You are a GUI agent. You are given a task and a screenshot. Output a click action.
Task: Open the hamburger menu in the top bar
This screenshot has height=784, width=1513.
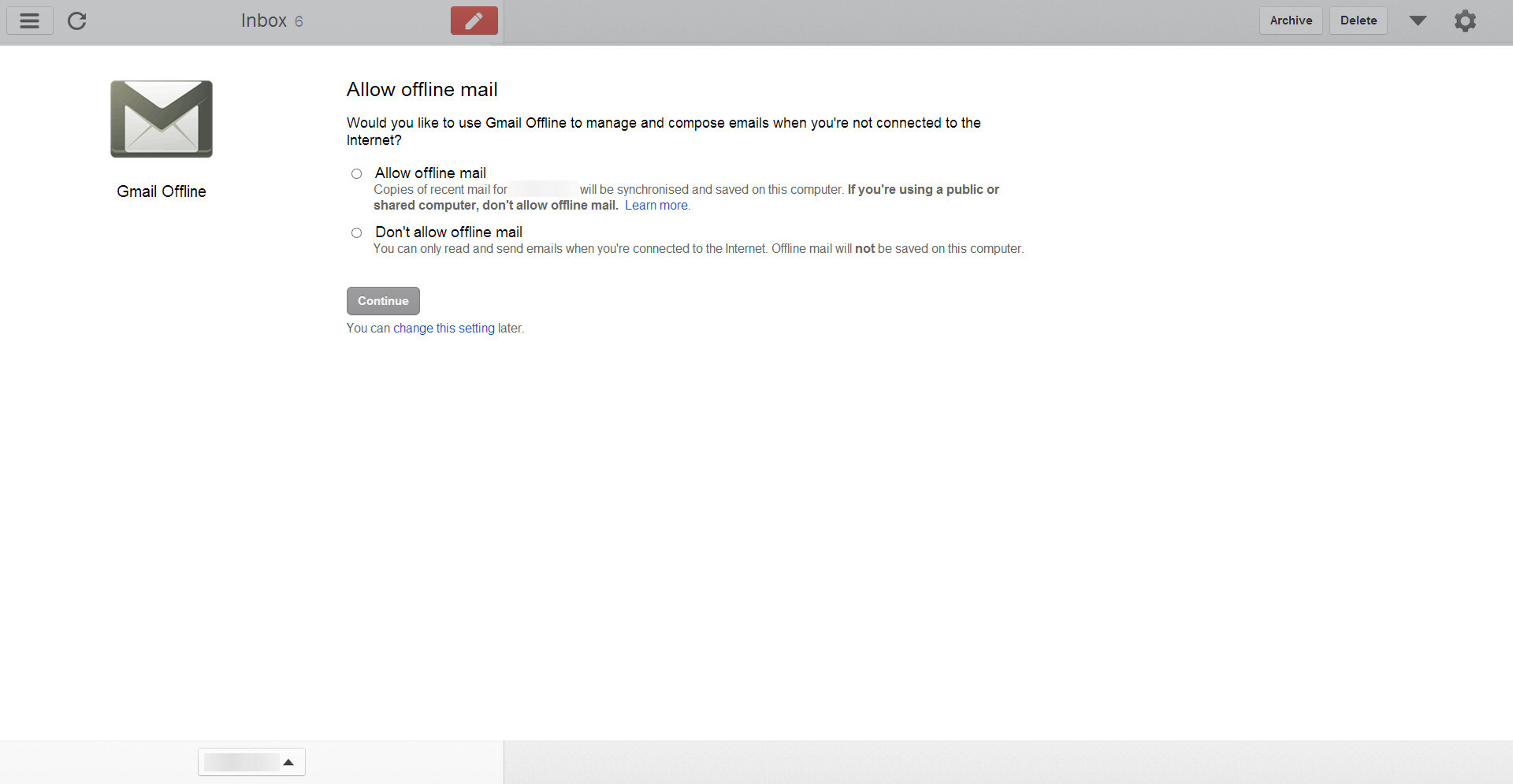(30, 20)
